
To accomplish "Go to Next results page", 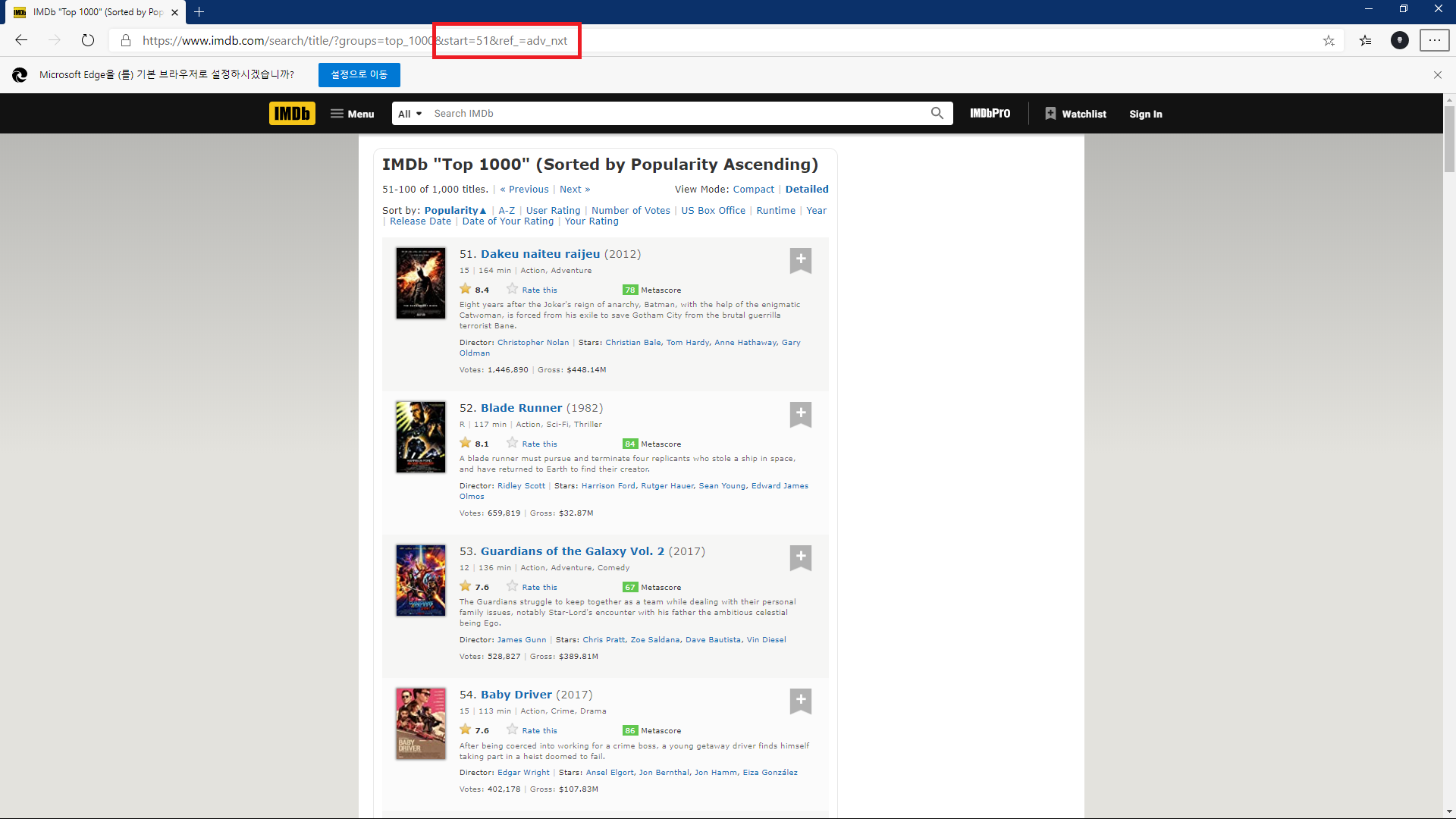I will click(574, 190).
